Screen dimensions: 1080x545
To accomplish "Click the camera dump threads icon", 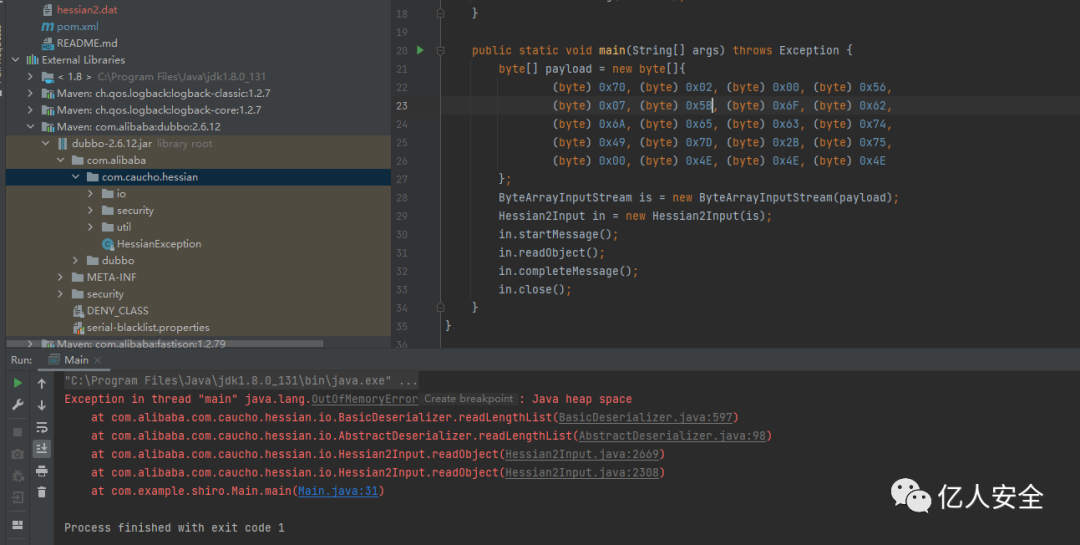I will 18,454.
